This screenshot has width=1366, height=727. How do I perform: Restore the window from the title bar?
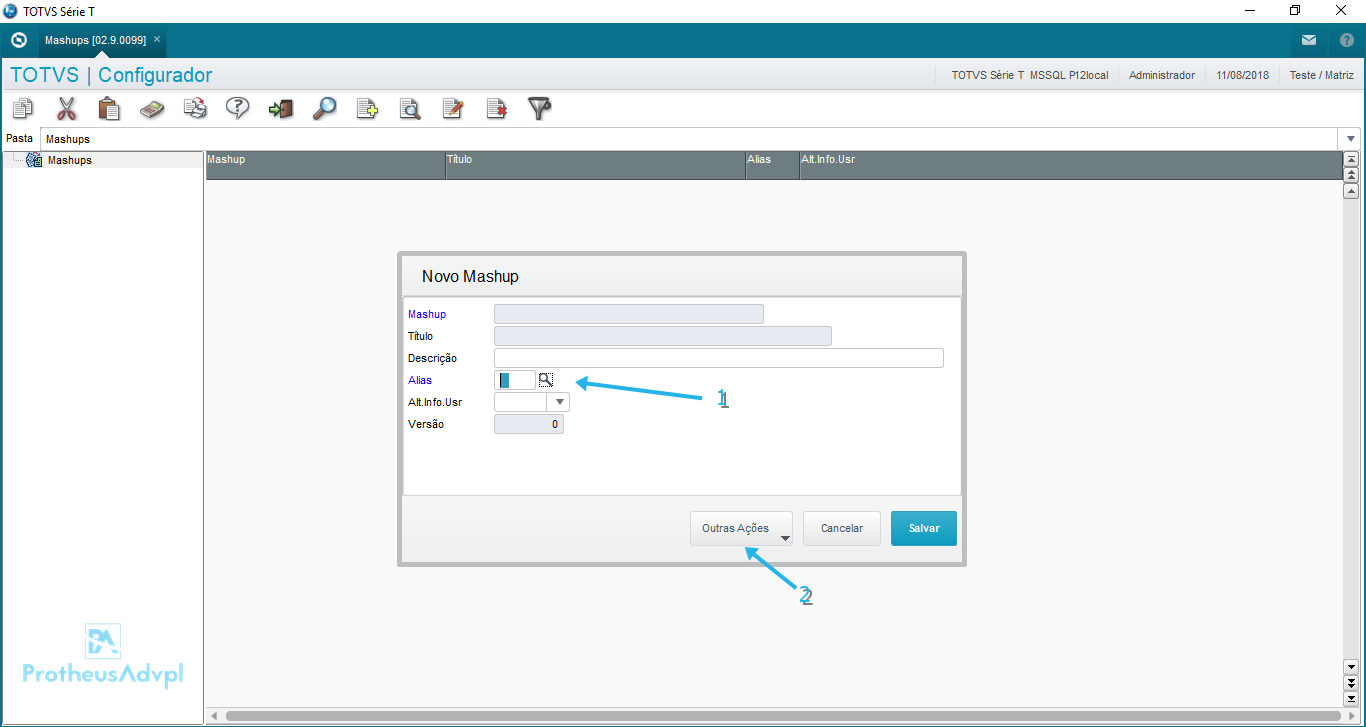point(1295,10)
